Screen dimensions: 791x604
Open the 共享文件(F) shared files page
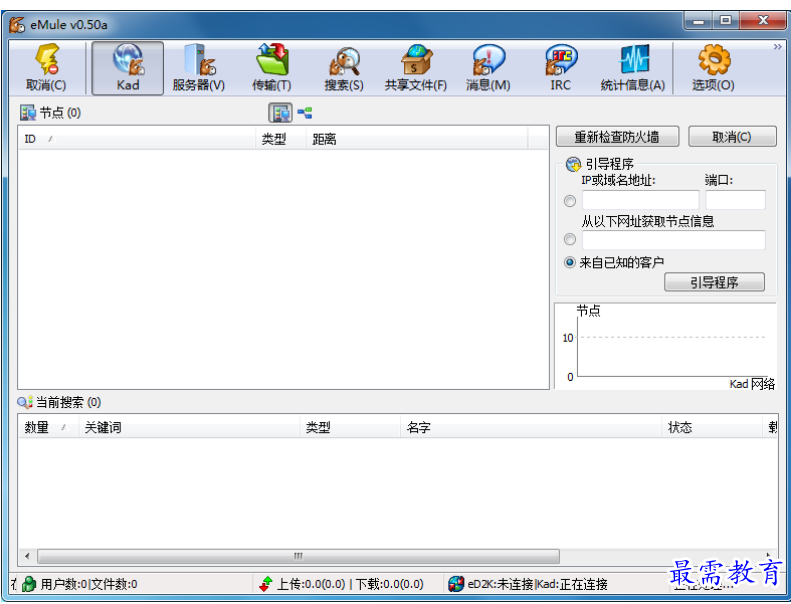tap(416, 68)
